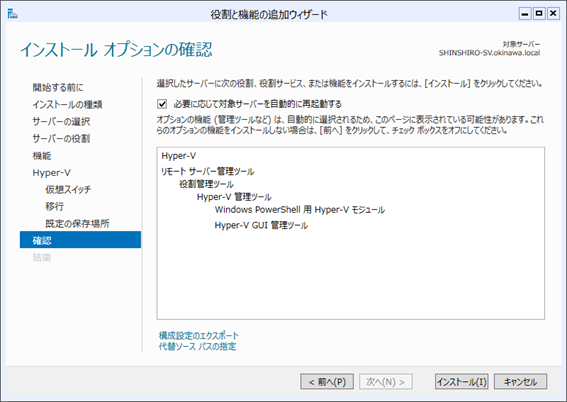567x402 pixels.
Task: Go to サーバーの選択 step
Action: (x=61, y=121)
